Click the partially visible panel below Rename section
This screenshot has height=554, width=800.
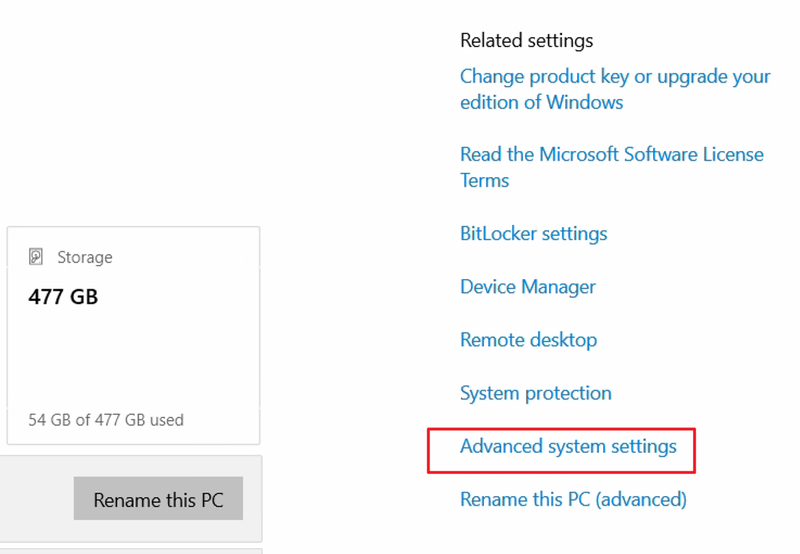(x=131, y=551)
